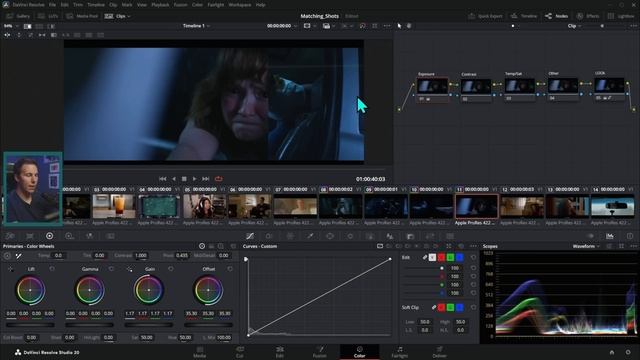The width and height of the screenshot is (640, 360).
Task: Open the Playback menu
Action: [160, 5]
